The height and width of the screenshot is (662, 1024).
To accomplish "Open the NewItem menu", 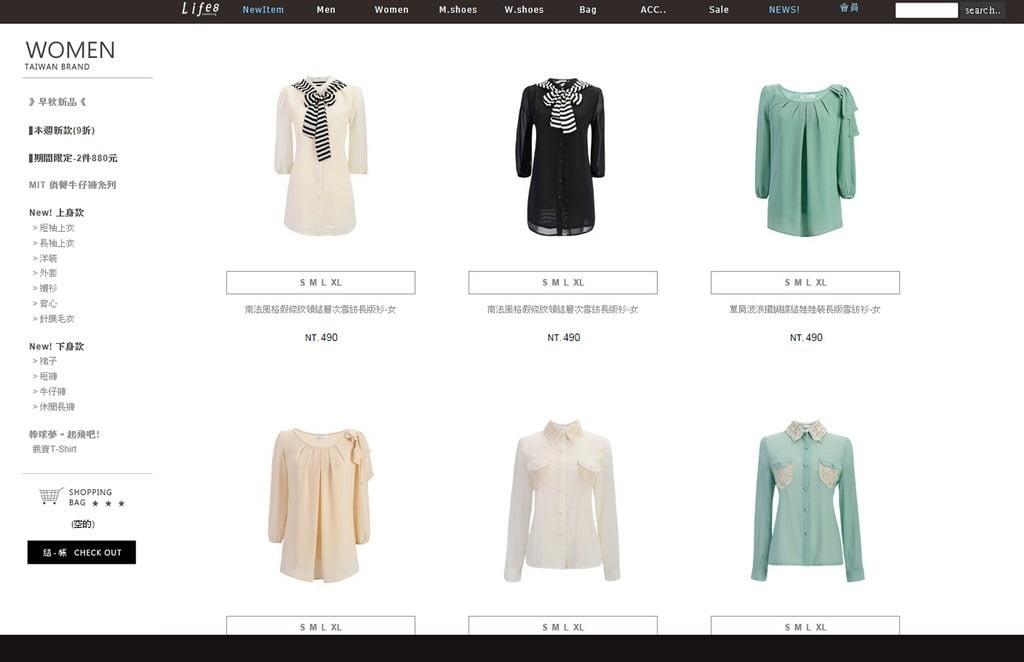I will [263, 10].
